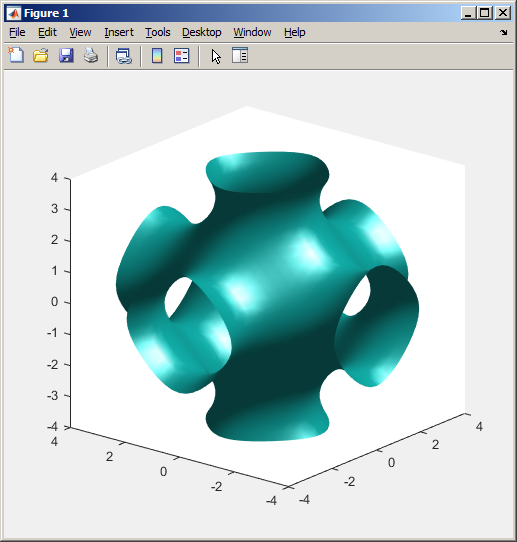Open the Property Inspector icon
Screen dimensions: 517x542
click(x=240, y=55)
